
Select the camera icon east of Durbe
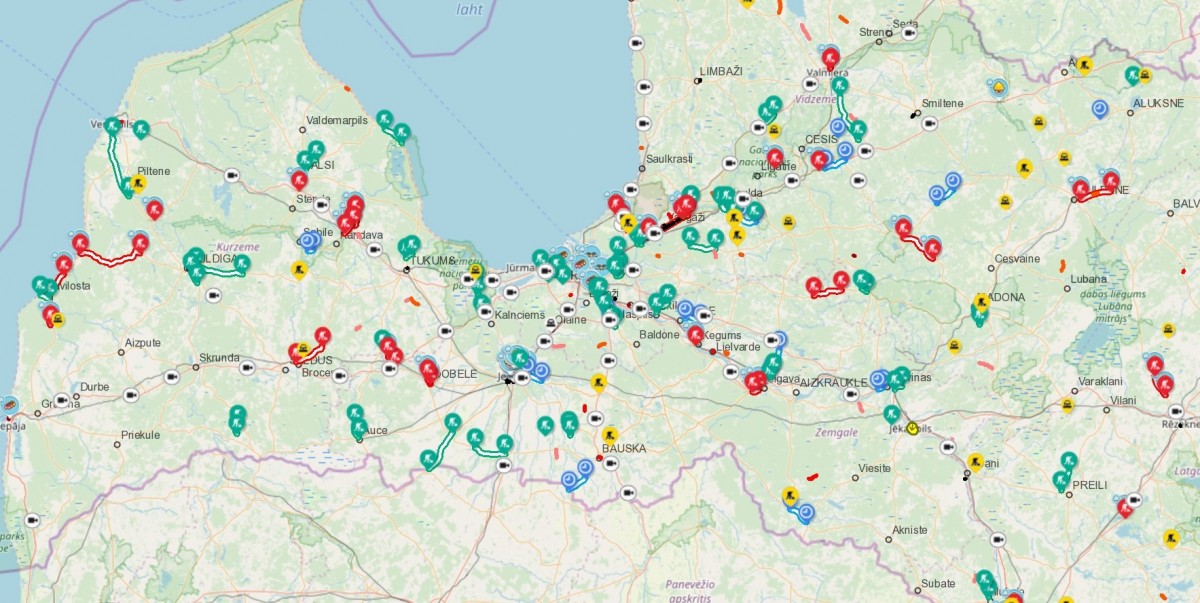[130, 395]
